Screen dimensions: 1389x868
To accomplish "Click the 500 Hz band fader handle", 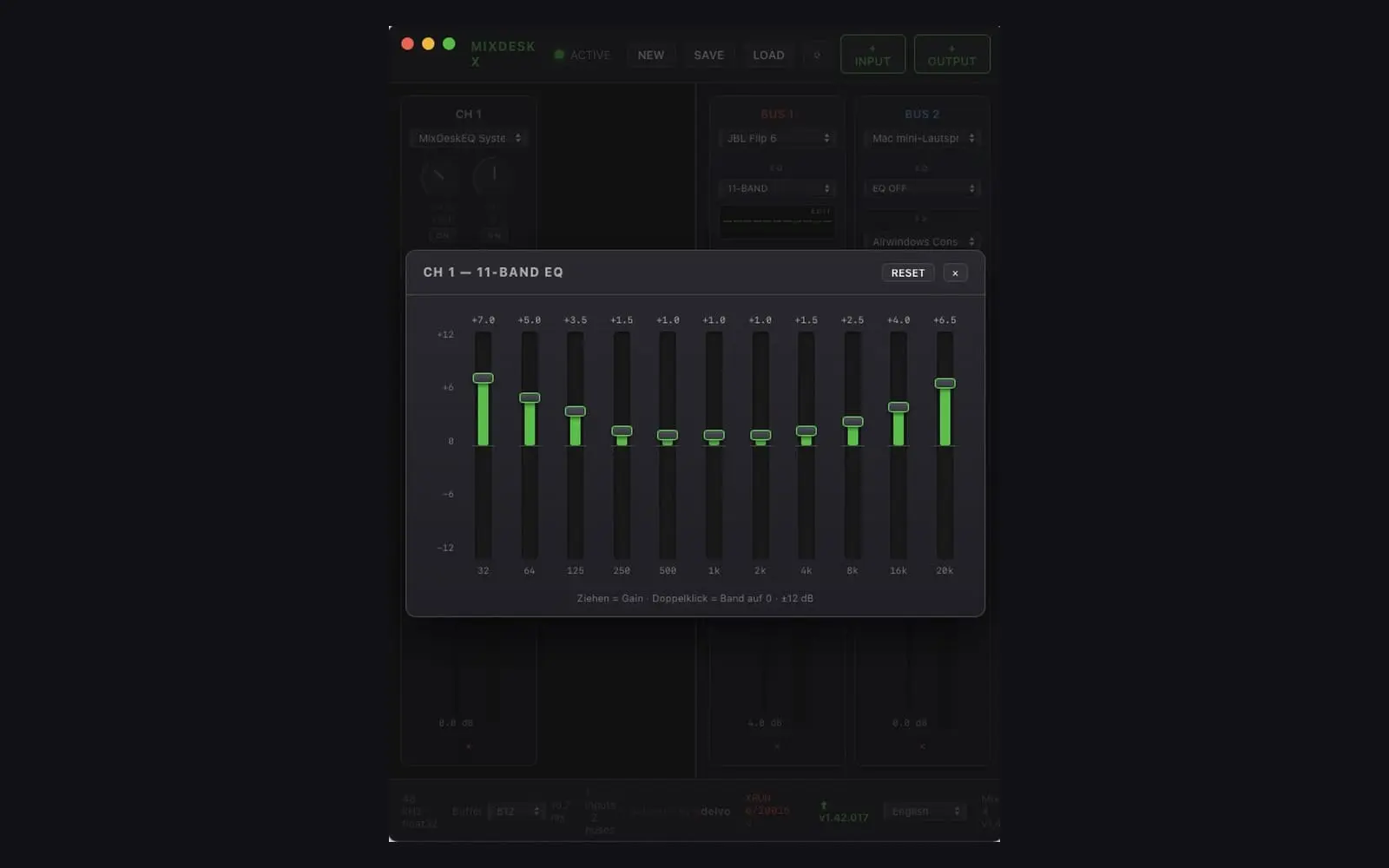I will pyautogui.click(x=668, y=435).
